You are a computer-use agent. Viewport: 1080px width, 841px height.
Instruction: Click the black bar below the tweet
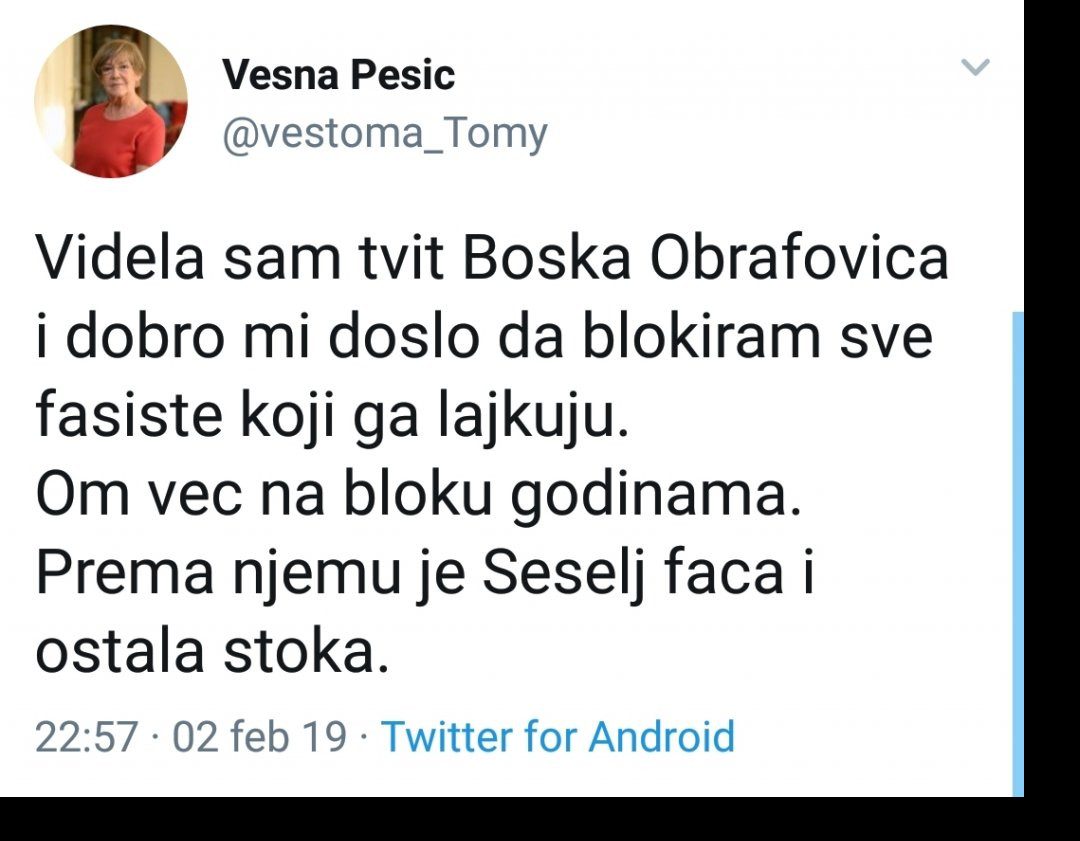(x=540, y=819)
